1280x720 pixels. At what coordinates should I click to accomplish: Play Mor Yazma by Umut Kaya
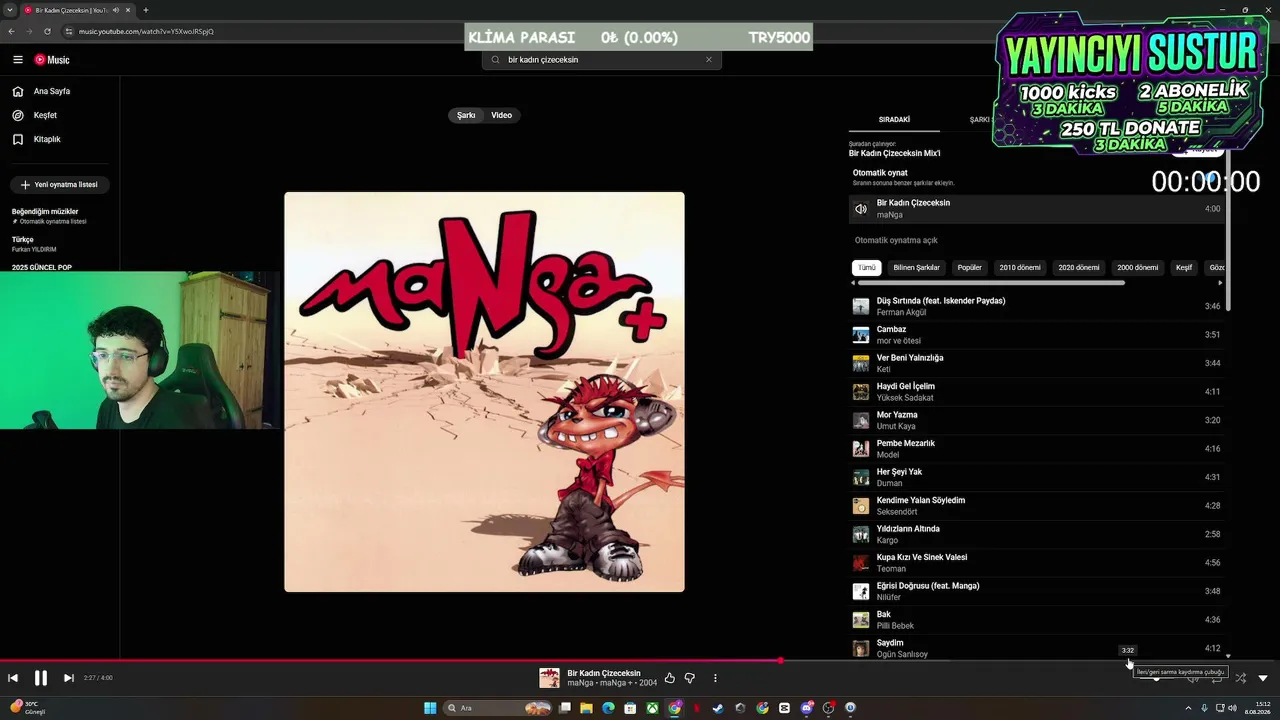click(1036, 420)
